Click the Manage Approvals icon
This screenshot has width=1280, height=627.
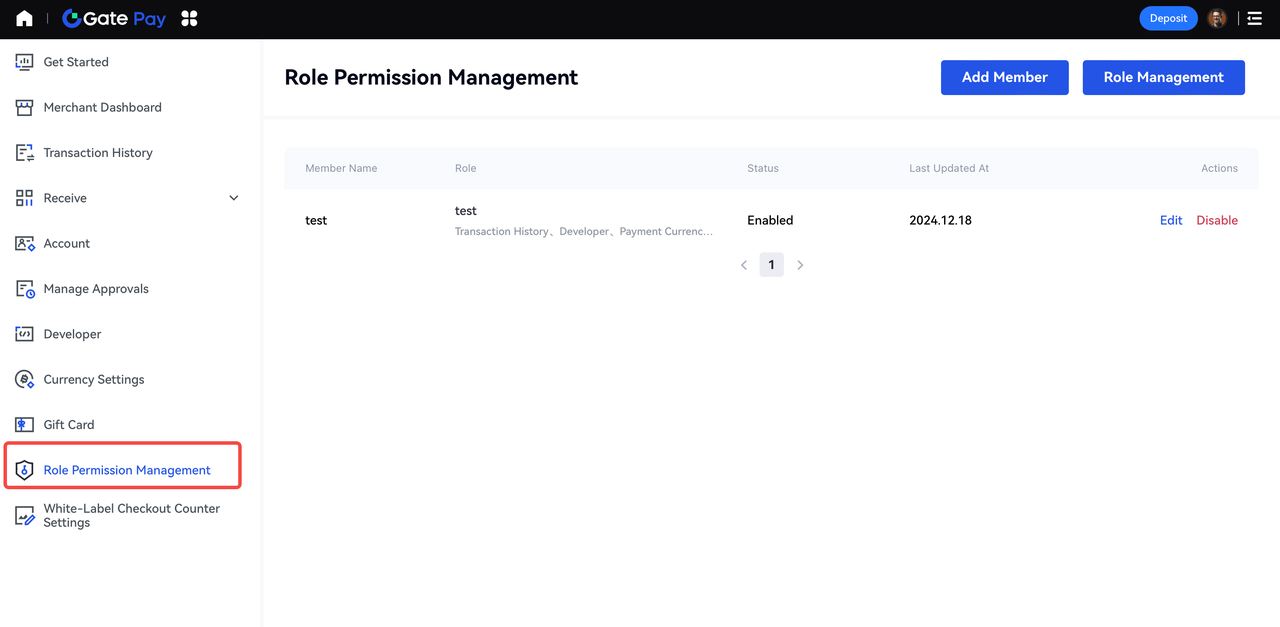25,289
